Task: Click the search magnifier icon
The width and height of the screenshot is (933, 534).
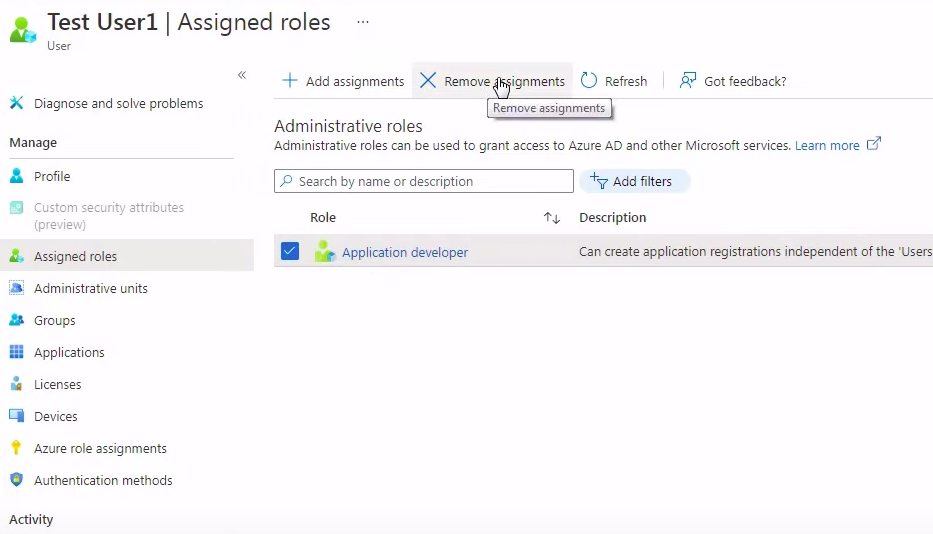Action: (x=286, y=181)
